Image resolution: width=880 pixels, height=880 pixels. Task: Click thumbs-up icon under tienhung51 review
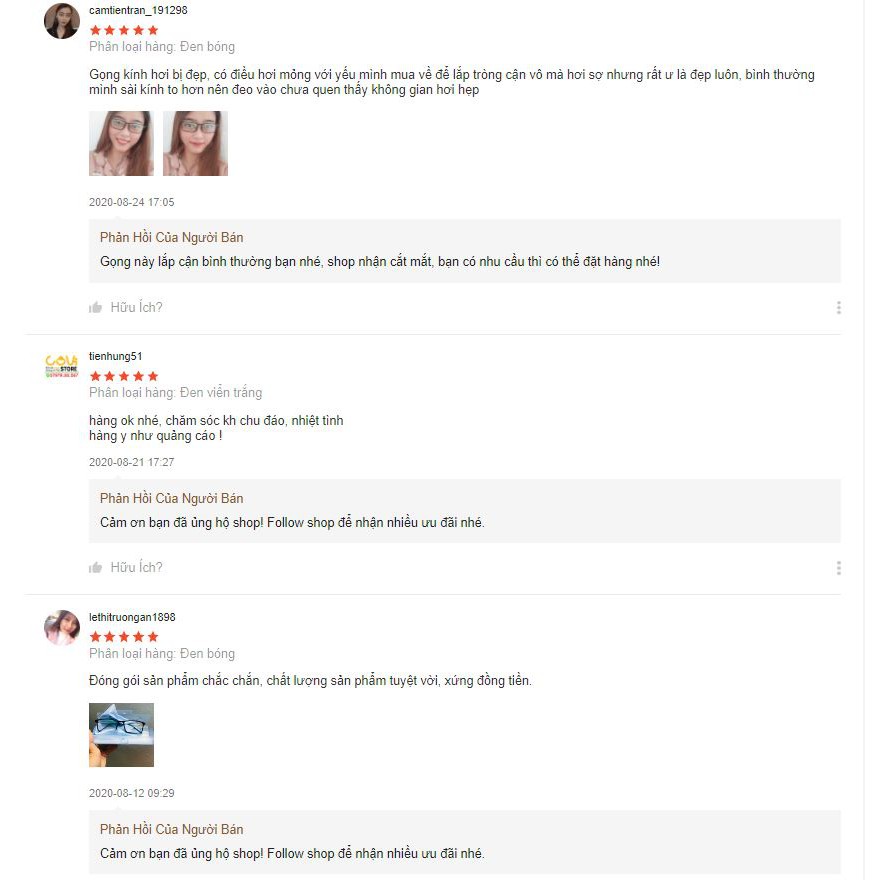(x=95, y=567)
